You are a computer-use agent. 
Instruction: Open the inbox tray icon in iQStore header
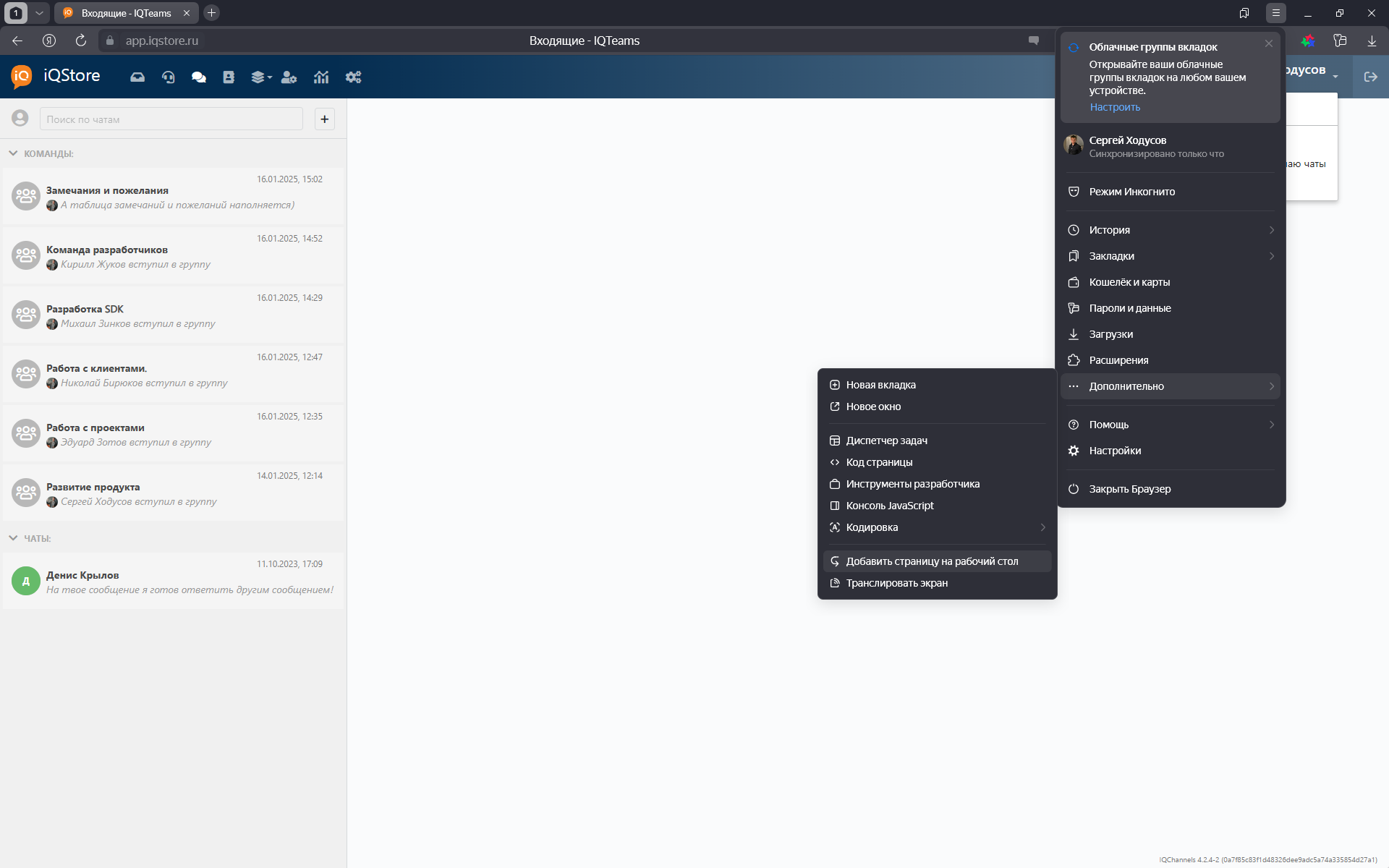(x=137, y=77)
